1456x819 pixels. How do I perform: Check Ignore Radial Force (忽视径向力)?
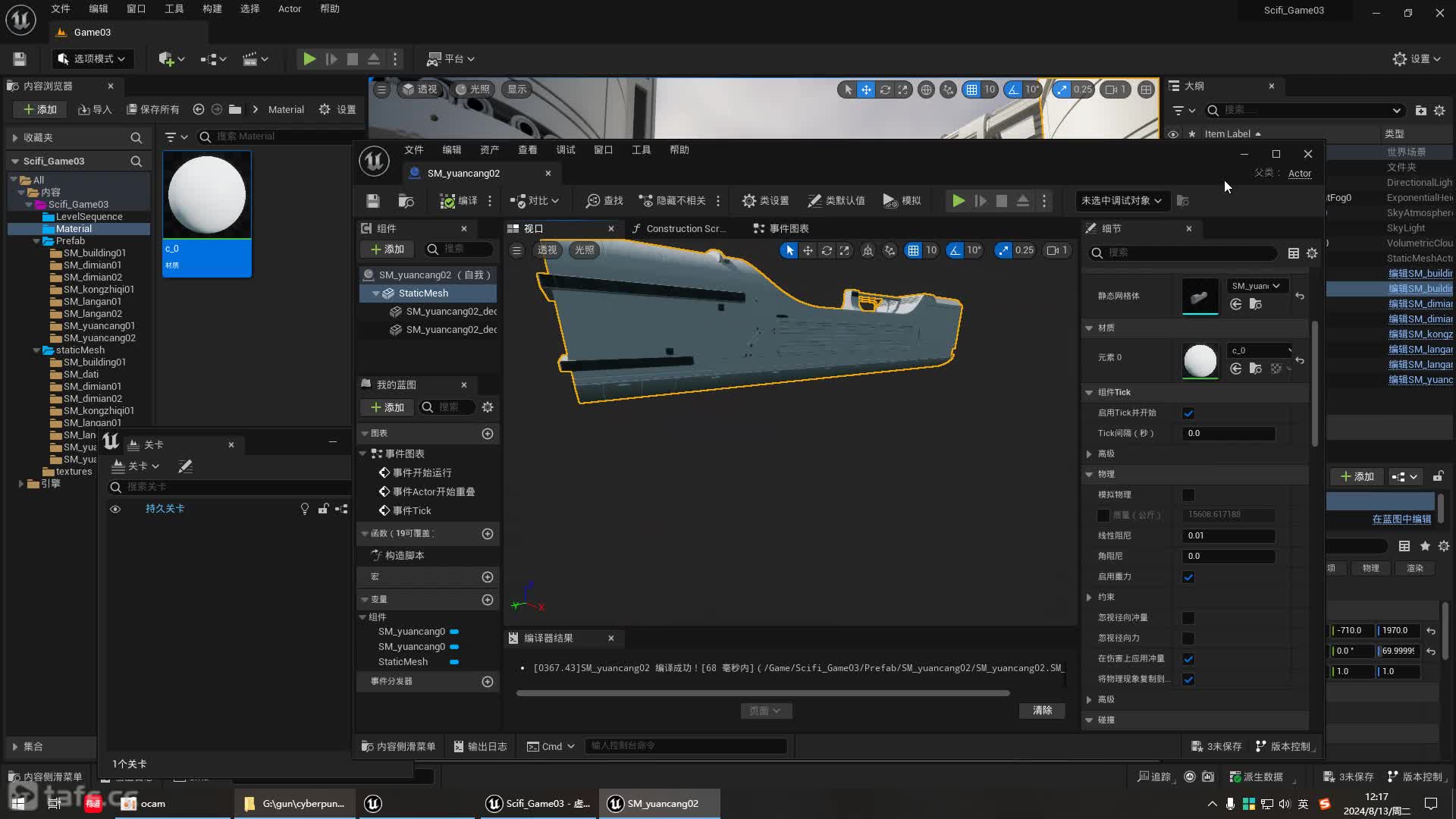(1188, 639)
